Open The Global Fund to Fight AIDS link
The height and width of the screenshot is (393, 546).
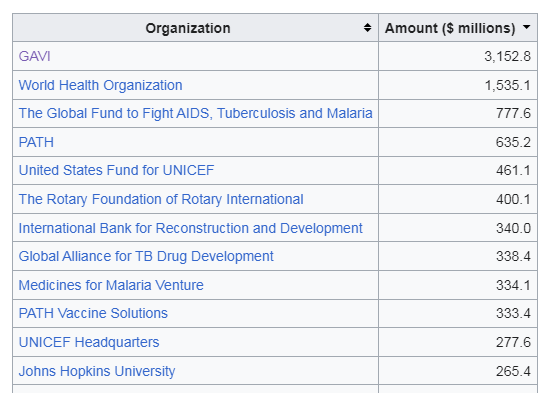coord(195,113)
